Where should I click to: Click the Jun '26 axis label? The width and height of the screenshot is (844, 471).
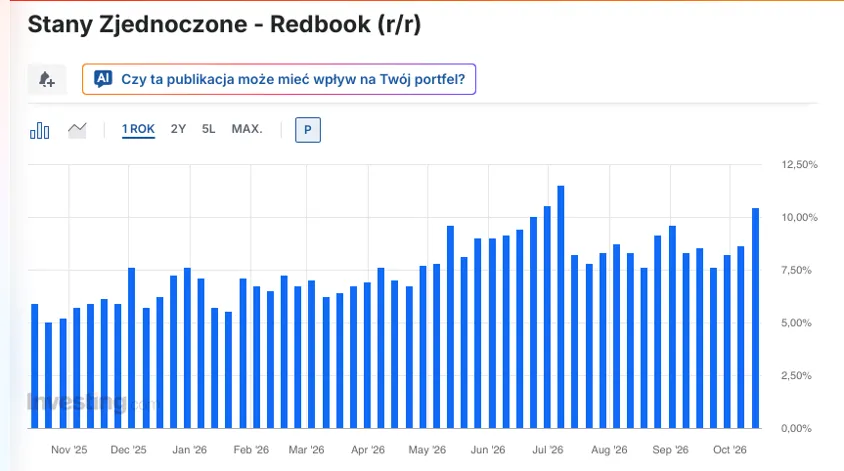(x=488, y=449)
